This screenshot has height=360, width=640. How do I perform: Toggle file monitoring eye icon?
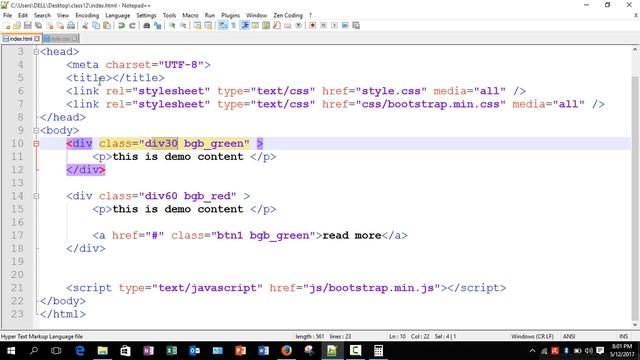[298, 25]
